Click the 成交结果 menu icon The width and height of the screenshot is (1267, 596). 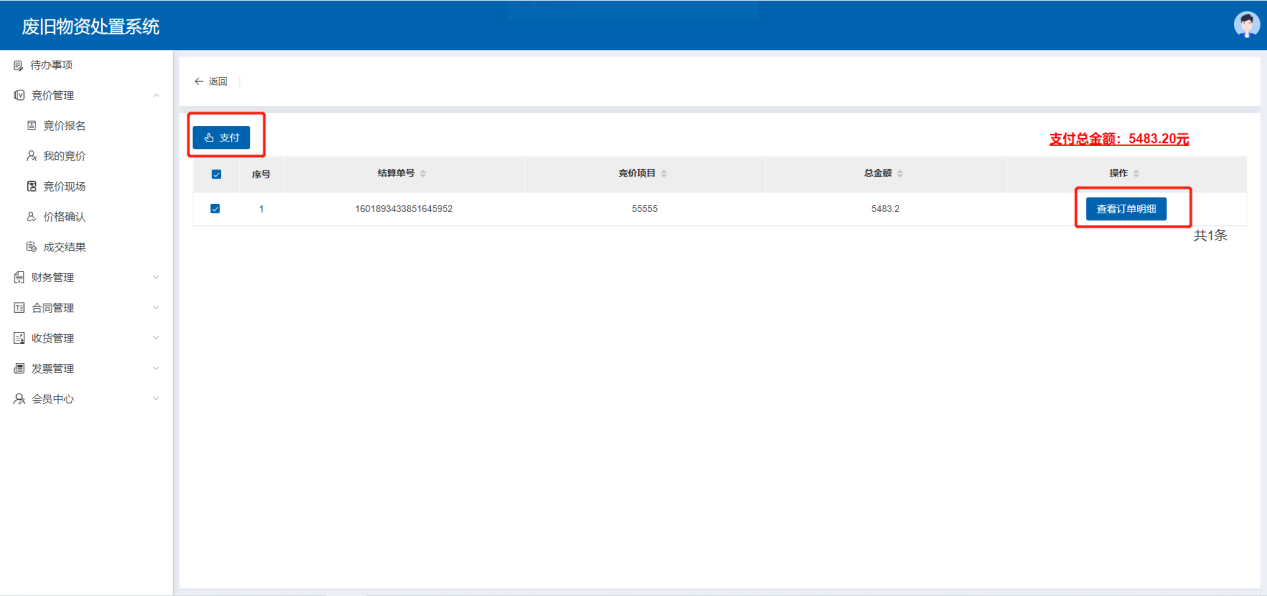click(x=31, y=247)
